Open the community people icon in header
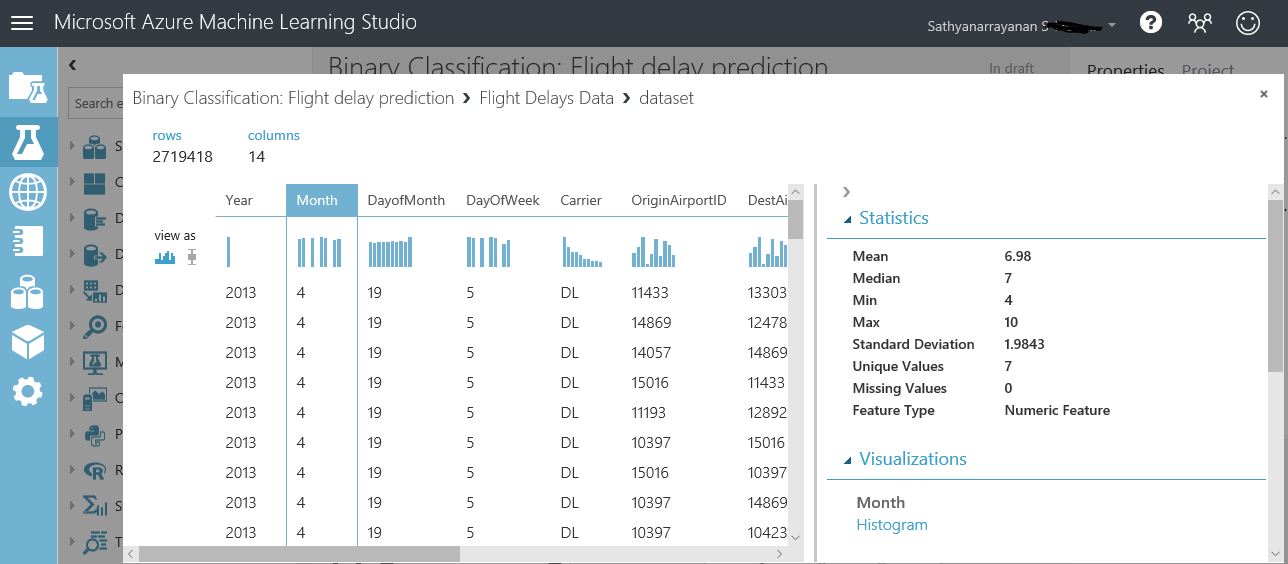The image size is (1288, 564). tap(1199, 23)
